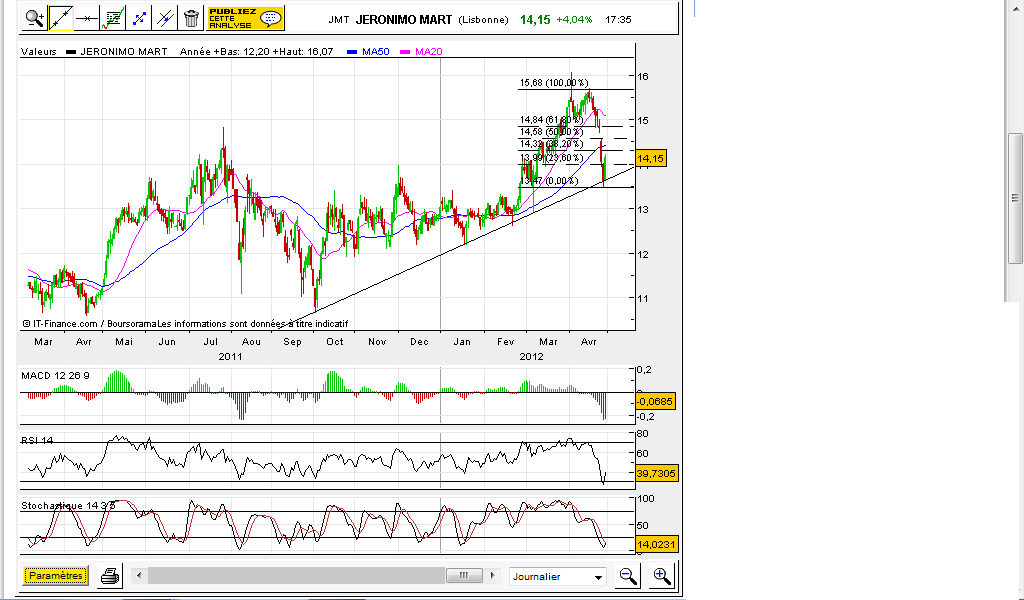Click the JMT ticker symbol in header
This screenshot has width=1024, height=600.
(339, 20)
